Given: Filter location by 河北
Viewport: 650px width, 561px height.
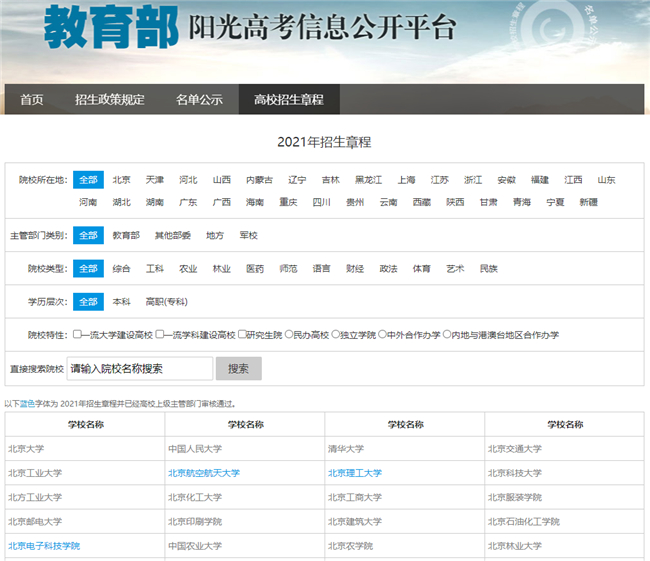Looking at the screenshot, I should coord(188,180).
